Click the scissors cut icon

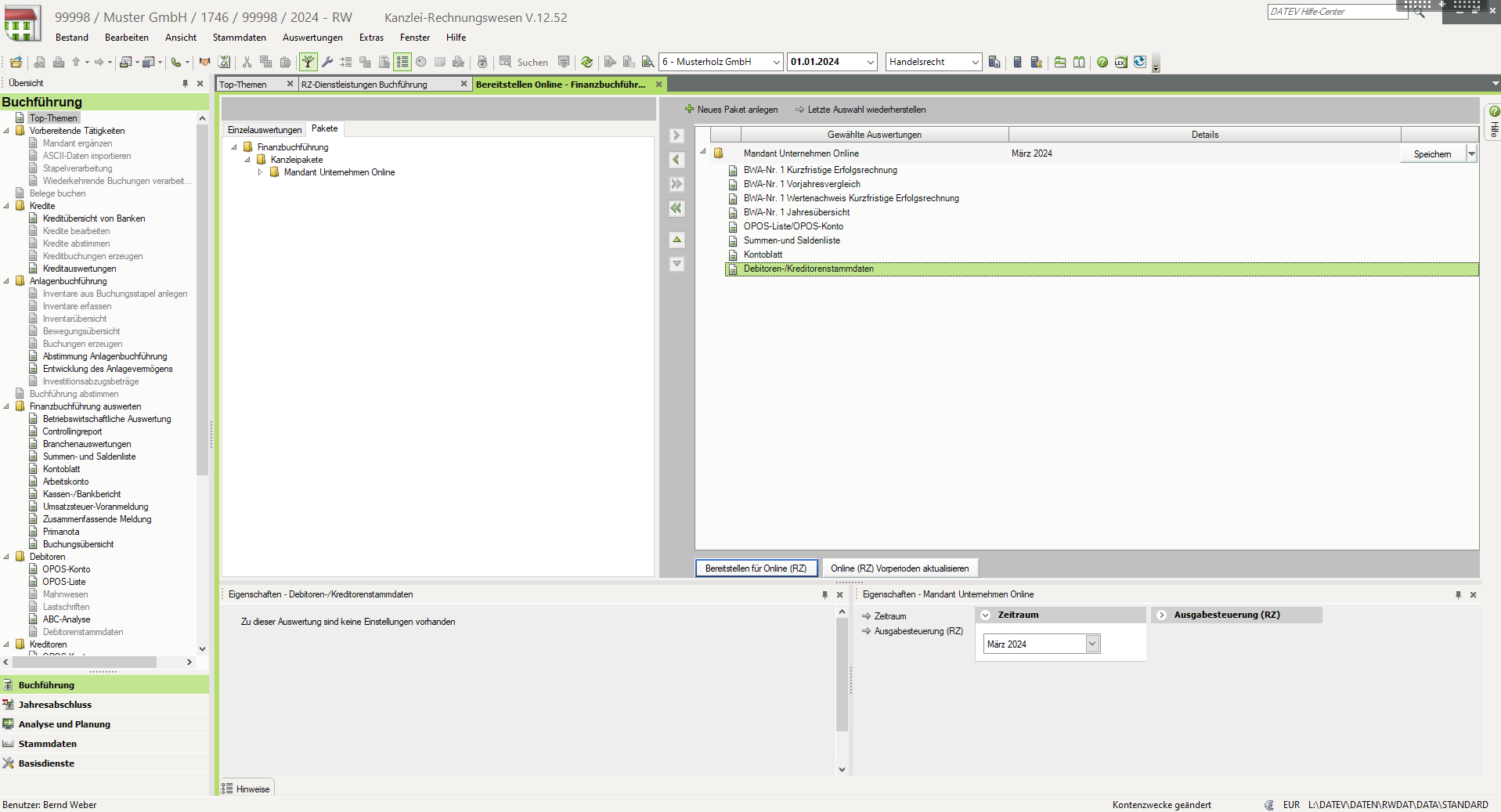[x=247, y=62]
